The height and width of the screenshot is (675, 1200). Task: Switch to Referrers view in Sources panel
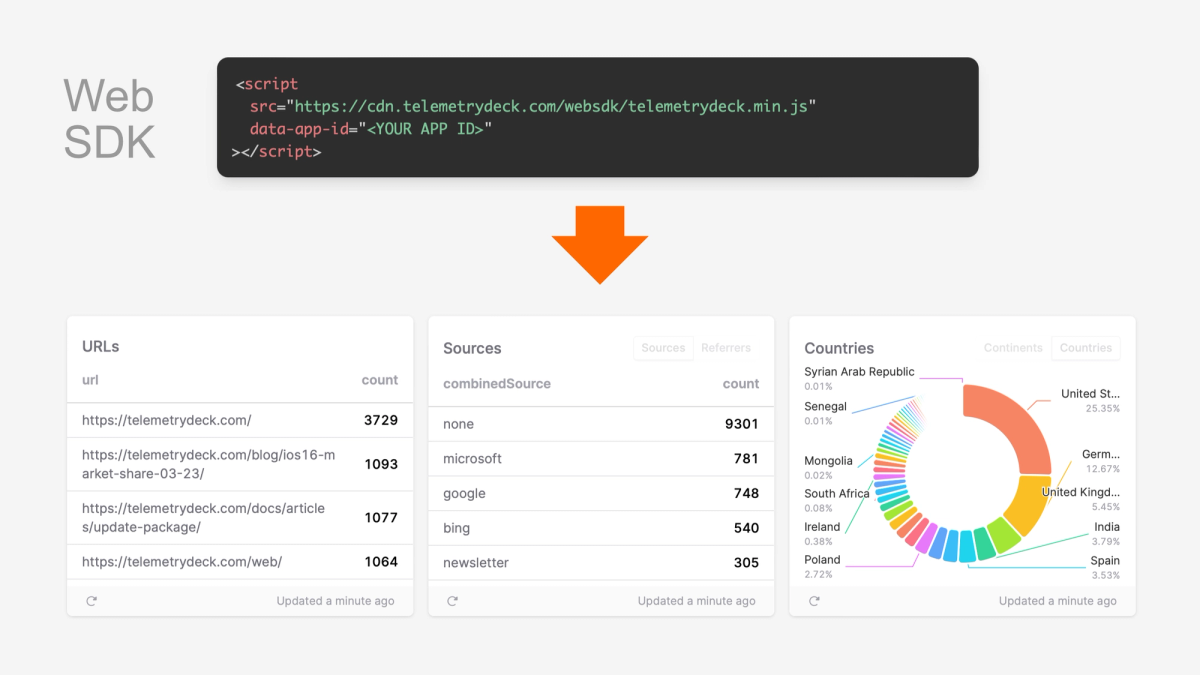pos(726,348)
